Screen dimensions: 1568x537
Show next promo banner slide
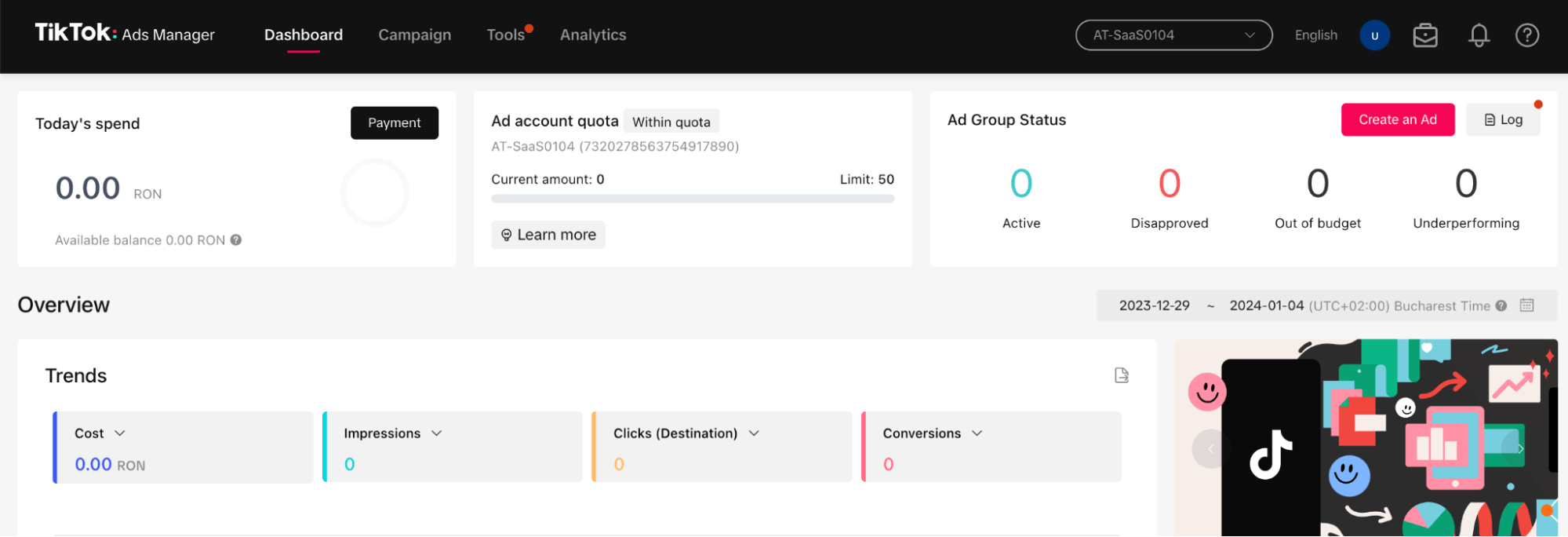tap(1520, 448)
